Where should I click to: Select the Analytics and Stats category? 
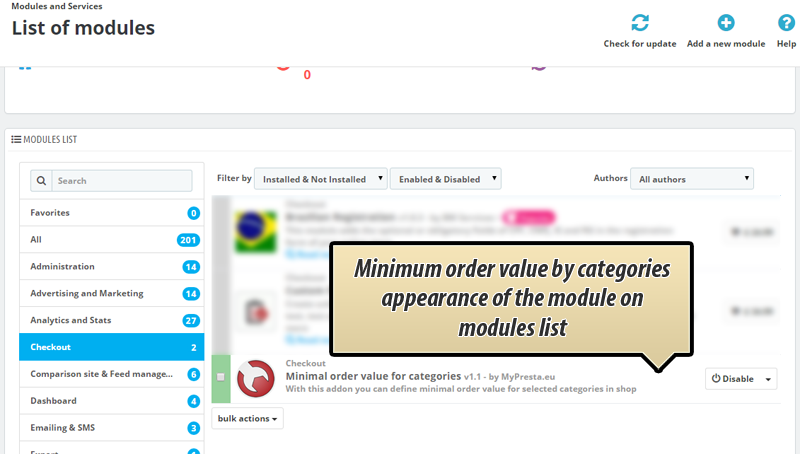[x=111, y=320]
